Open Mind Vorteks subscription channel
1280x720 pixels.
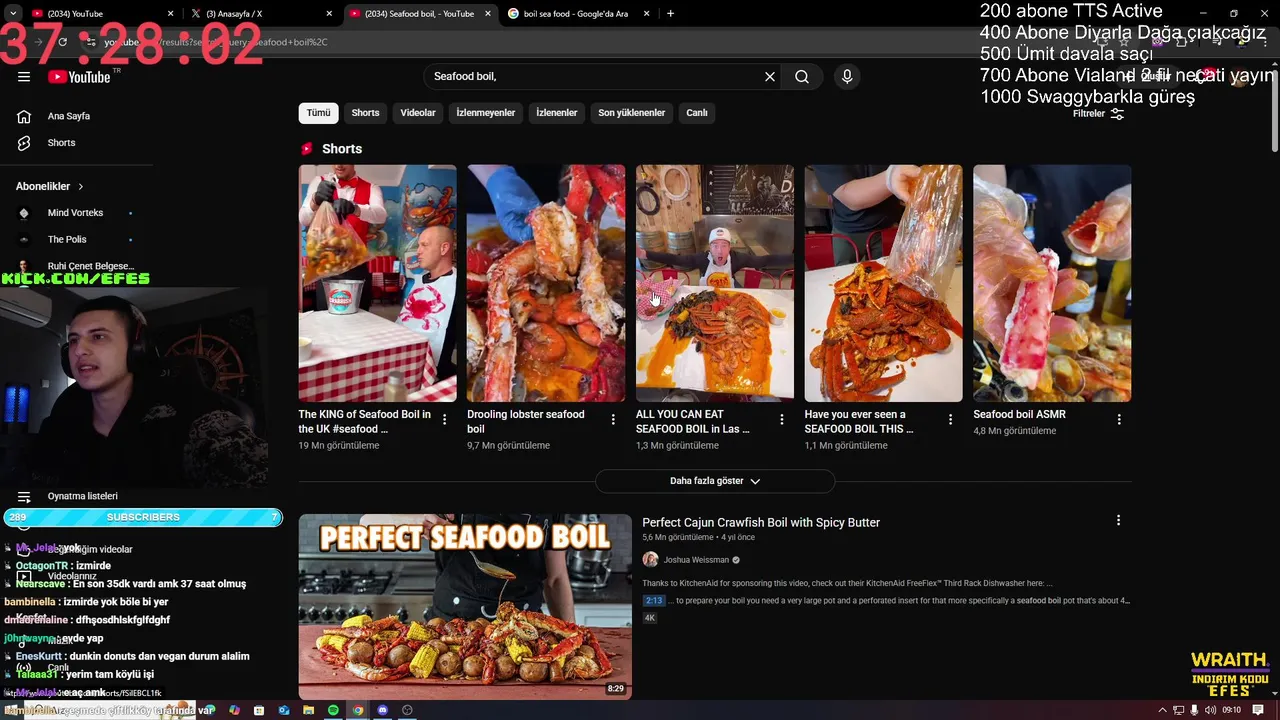[75, 213]
